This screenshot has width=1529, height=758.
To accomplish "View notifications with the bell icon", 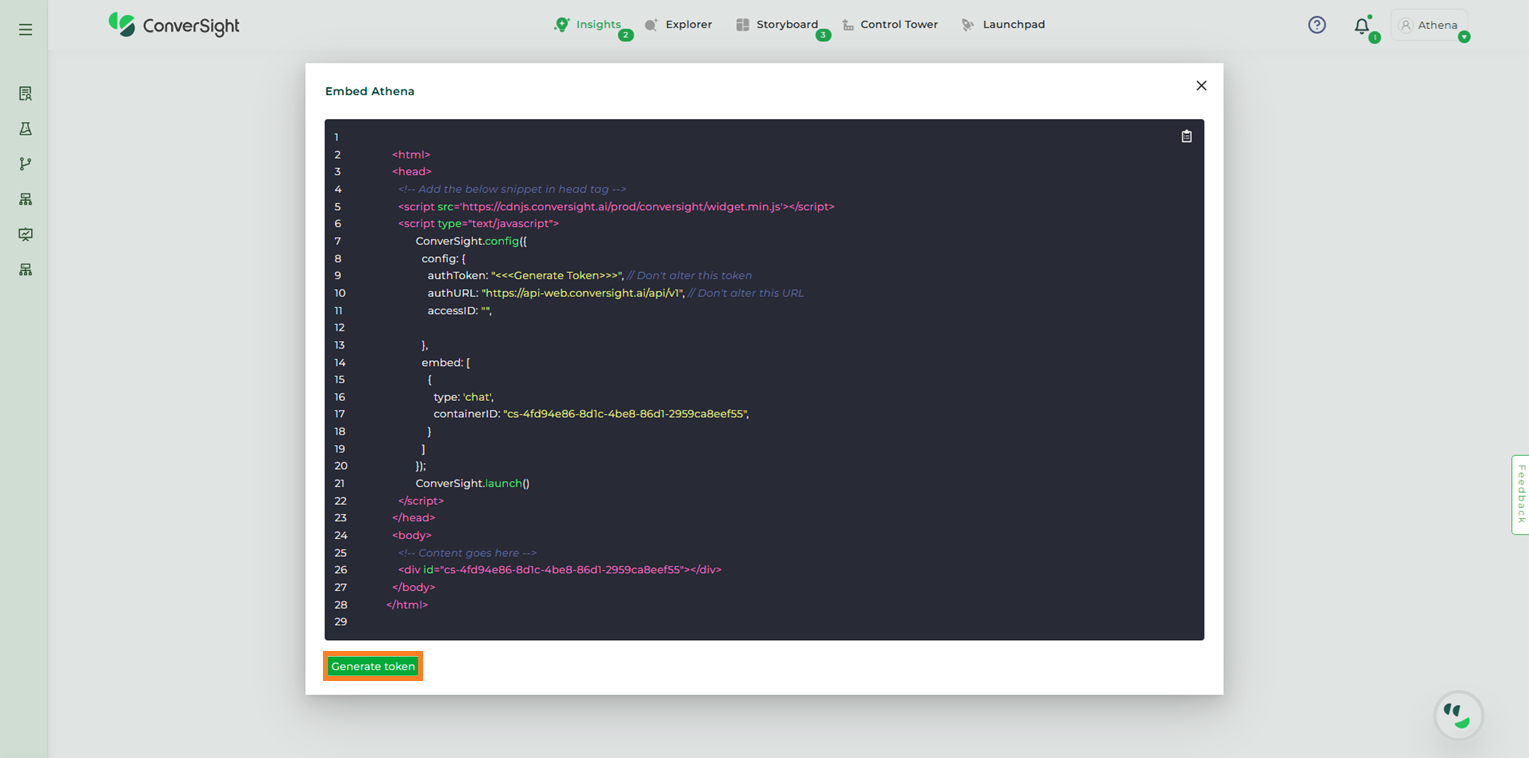I will coord(1361,26).
